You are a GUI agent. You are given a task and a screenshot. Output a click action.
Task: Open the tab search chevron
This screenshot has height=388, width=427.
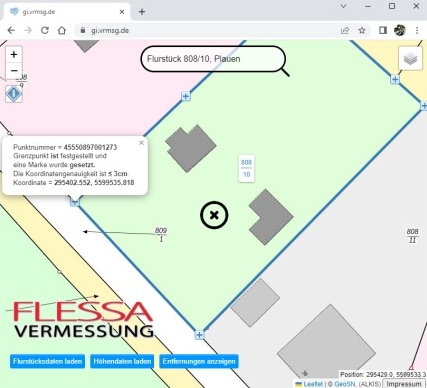(x=343, y=6)
